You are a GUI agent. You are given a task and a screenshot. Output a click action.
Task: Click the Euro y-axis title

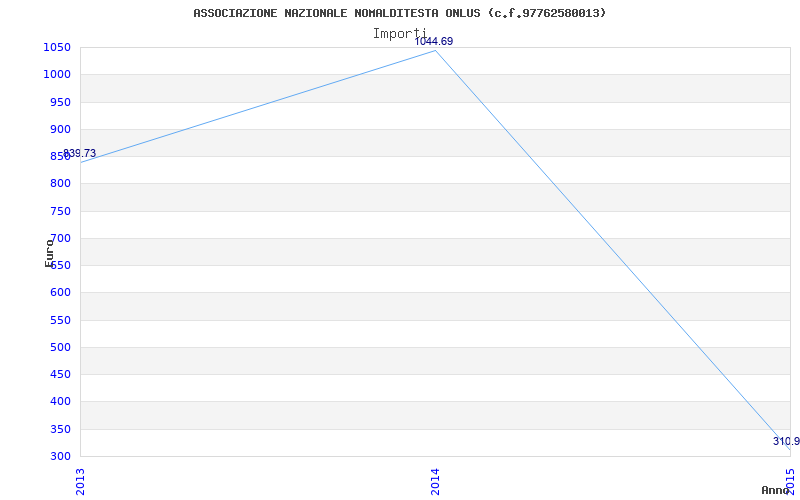49,253
